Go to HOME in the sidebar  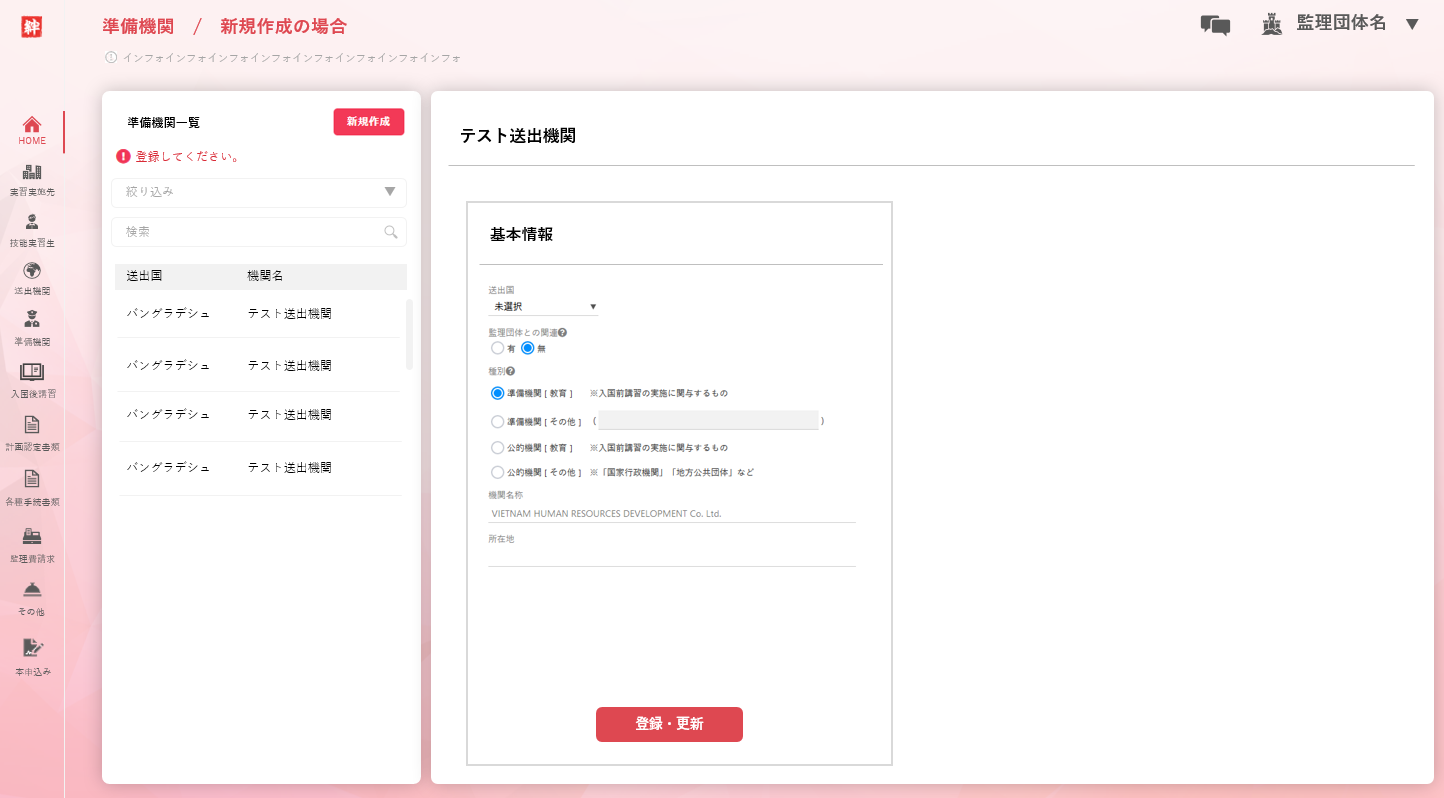[x=32, y=130]
